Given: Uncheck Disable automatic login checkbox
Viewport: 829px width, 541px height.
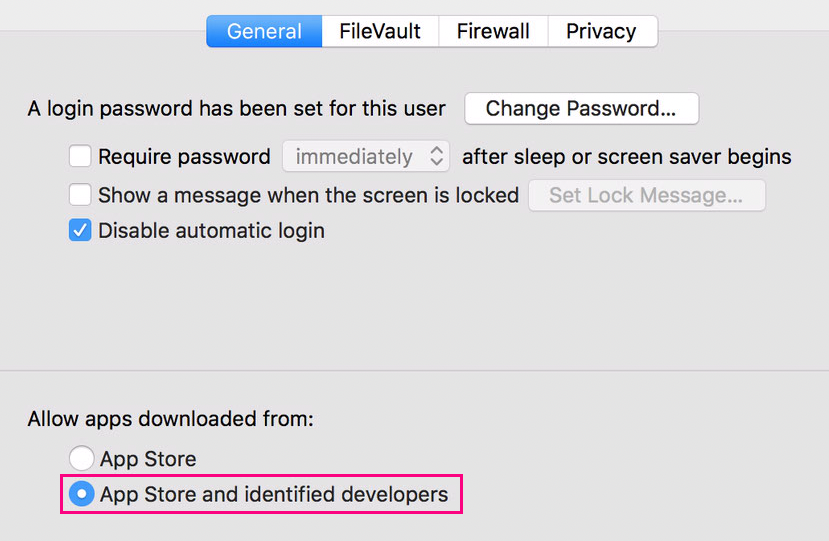Looking at the screenshot, I should pos(80,231).
